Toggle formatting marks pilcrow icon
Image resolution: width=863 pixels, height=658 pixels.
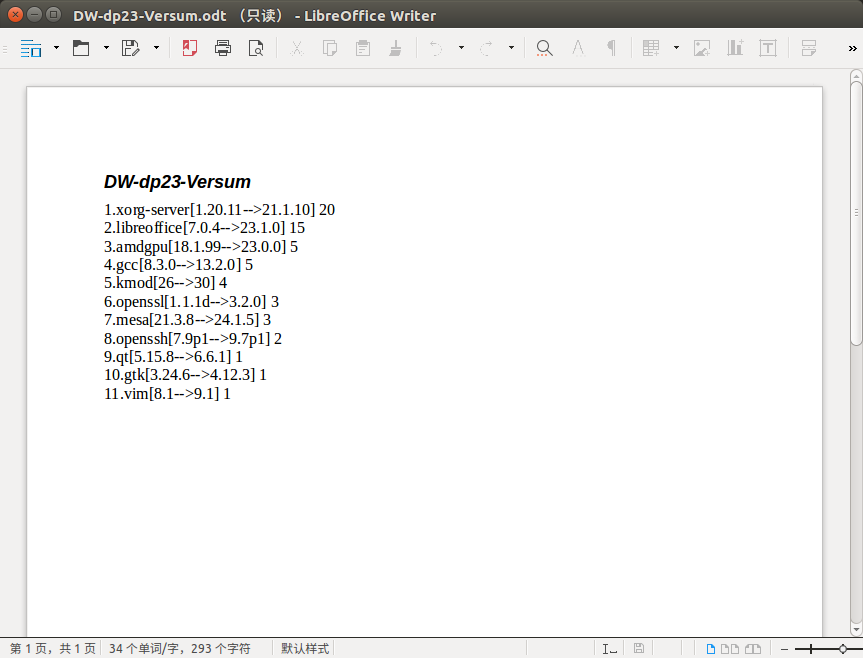click(x=611, y=48)
